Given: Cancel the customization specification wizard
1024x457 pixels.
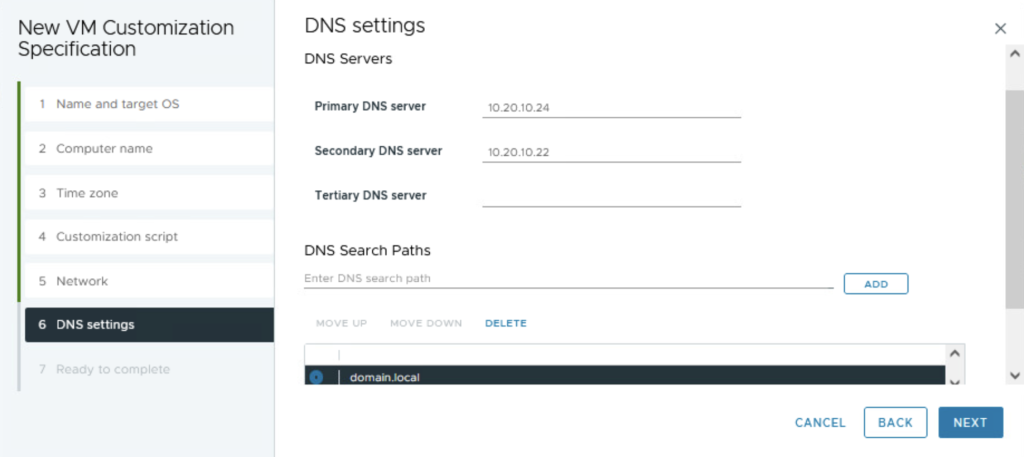Looking at the screenshot, I should pos(820,423).
